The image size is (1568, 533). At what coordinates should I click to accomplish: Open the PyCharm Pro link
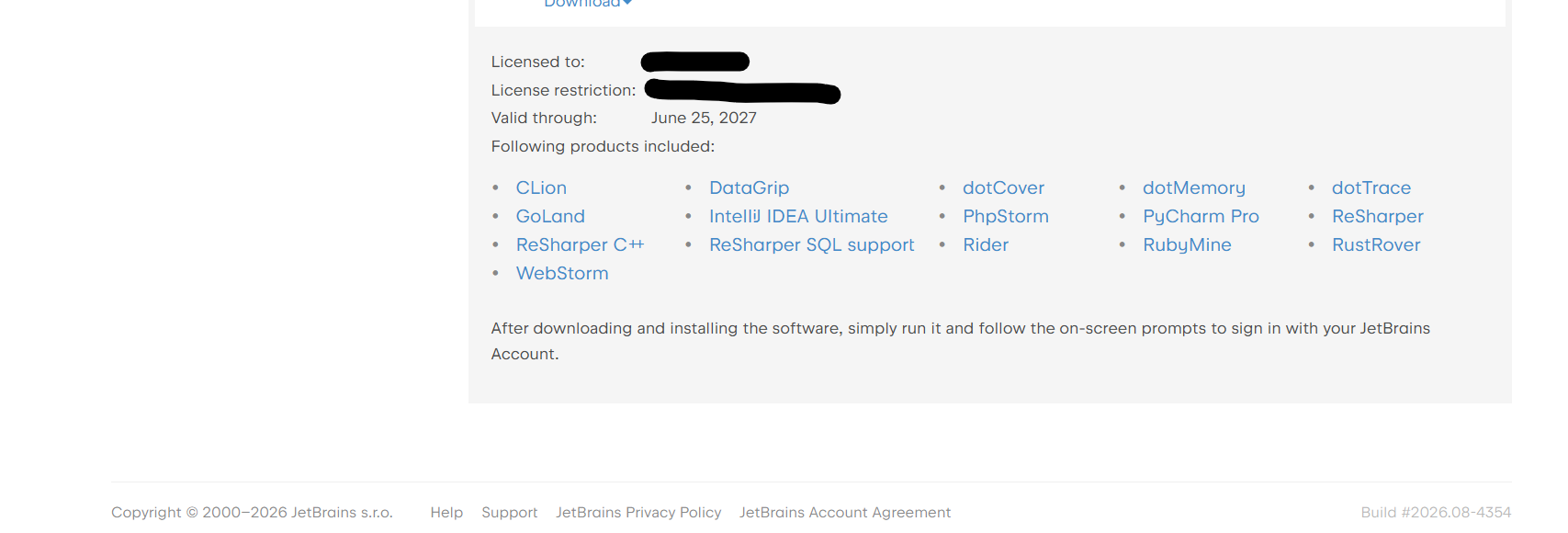pos(1201,216)
